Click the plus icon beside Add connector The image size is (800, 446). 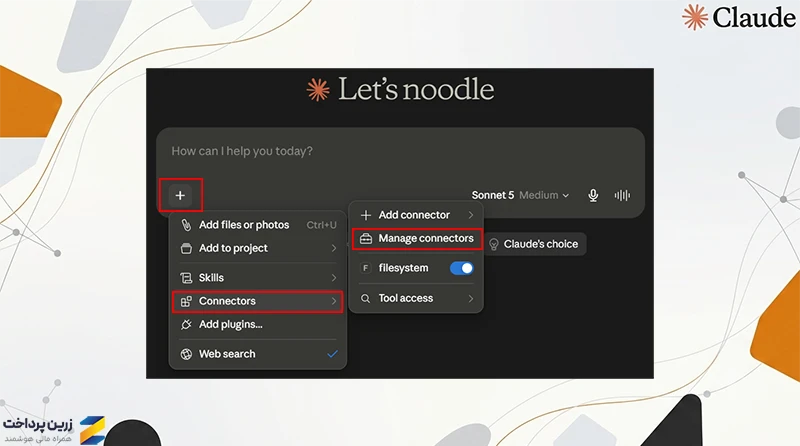click(x=366, y=215)
